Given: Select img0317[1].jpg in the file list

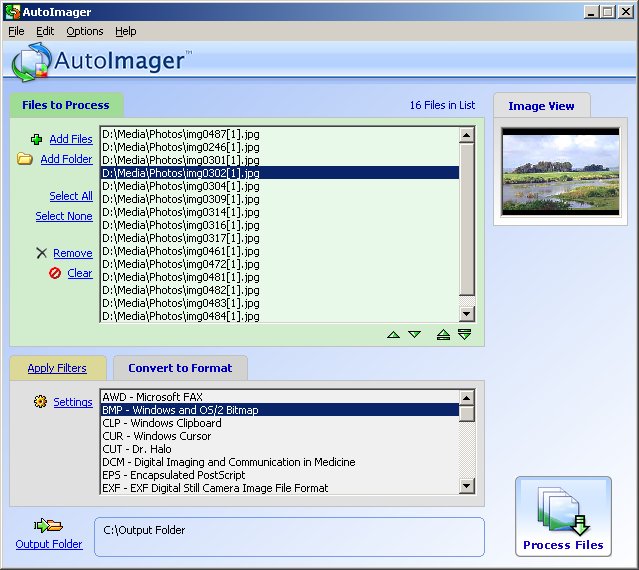Looking at the screenshot, I should (x=280, y=238).
